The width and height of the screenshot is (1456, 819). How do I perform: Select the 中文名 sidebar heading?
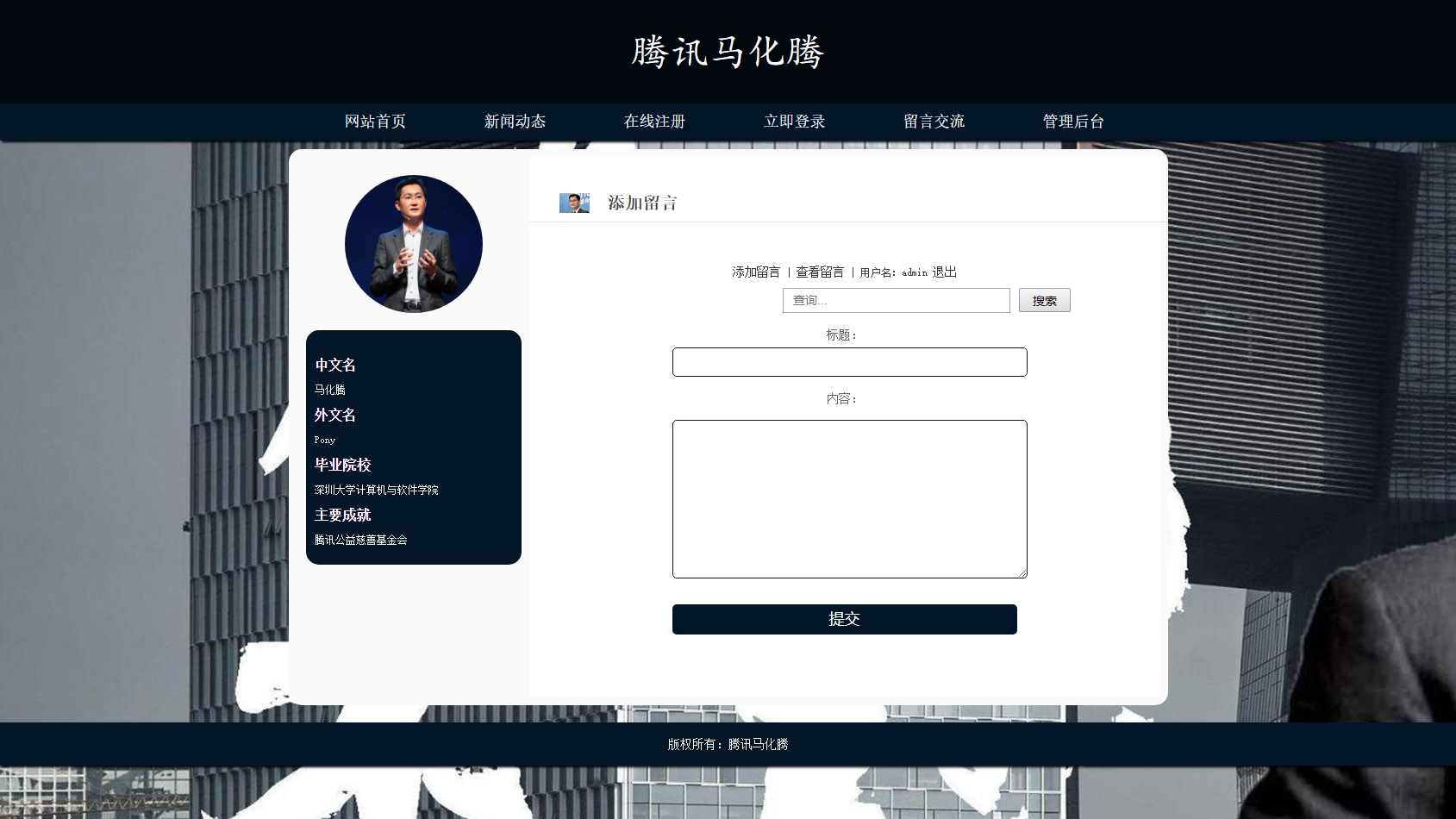335,365
